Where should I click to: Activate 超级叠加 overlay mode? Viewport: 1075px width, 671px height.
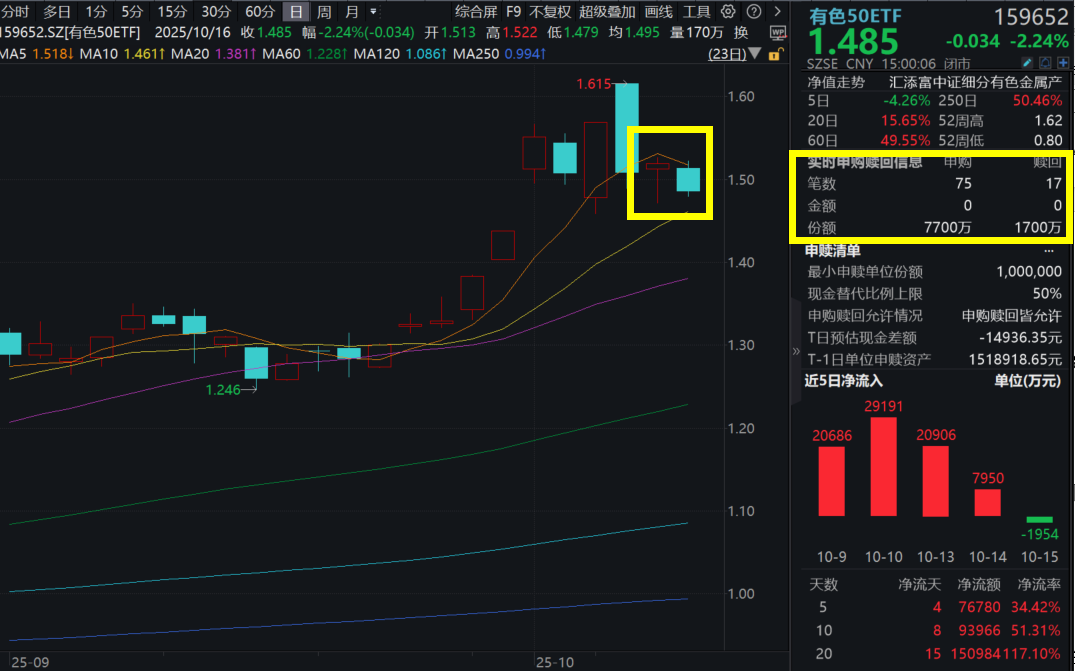[604, 11]
